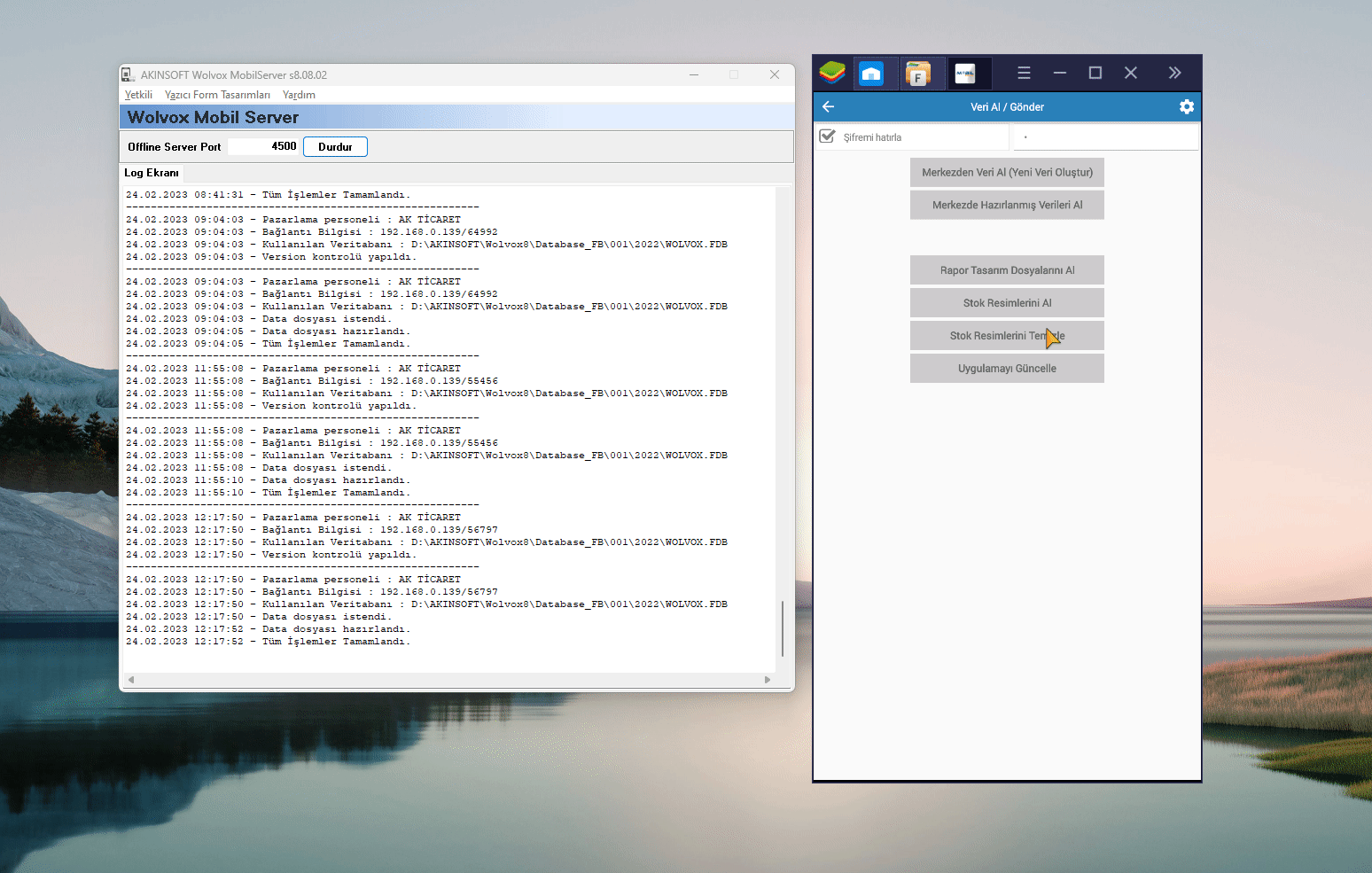
Task: Click the password input field beside Şifremi hatırla
Action: 1105,136
